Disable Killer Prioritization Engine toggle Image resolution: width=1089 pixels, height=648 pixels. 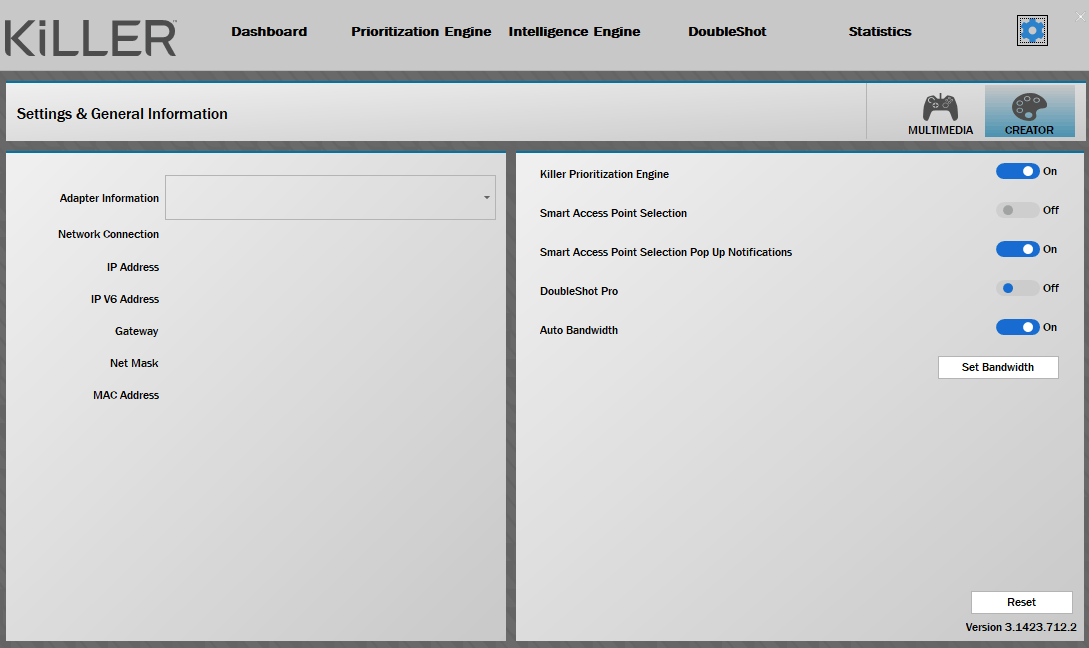pyautogui.click(x=1017, y=172)
